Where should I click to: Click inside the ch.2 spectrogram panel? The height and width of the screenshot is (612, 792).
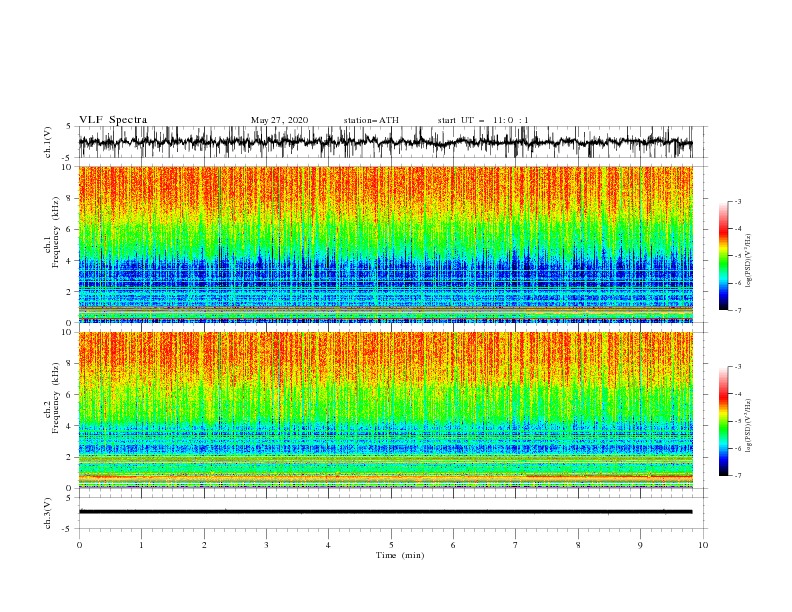pyautogui.click(x=386, y=410)
